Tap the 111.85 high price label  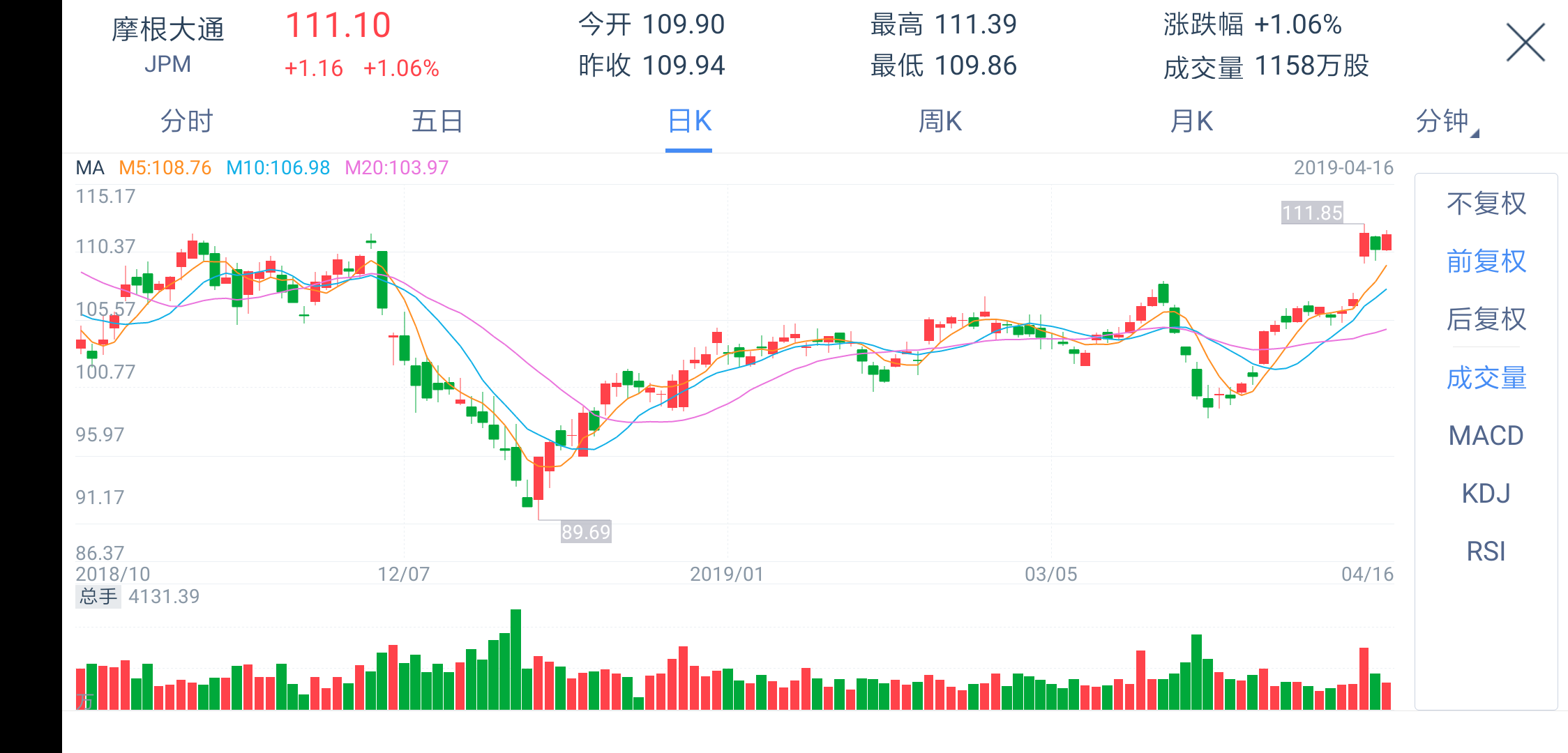tap(1311, 213)
